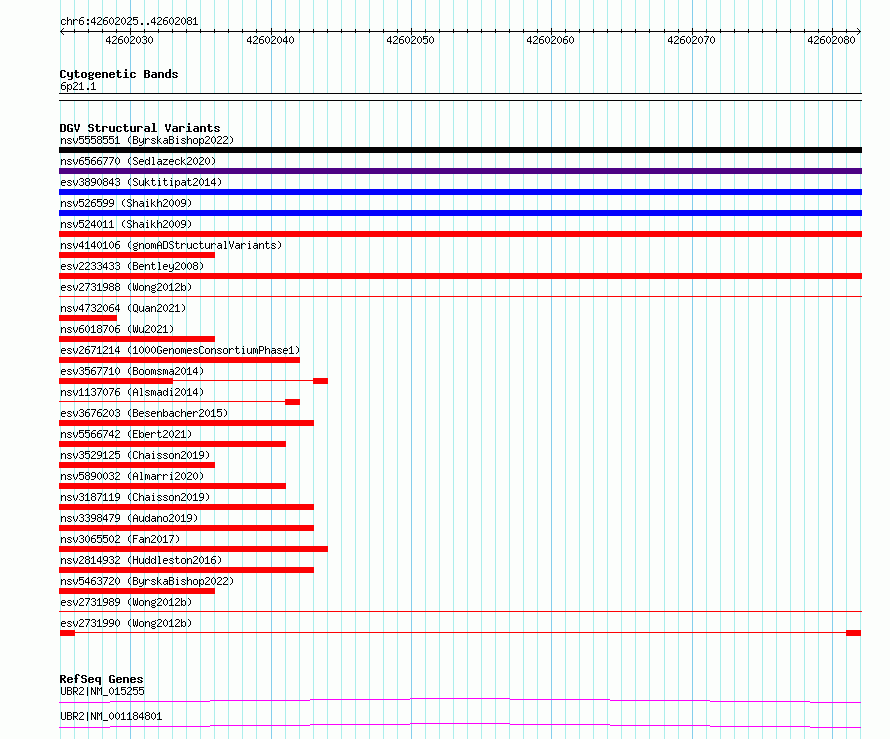Select the red esv2233433 variant bar

(x=460, y=276)
